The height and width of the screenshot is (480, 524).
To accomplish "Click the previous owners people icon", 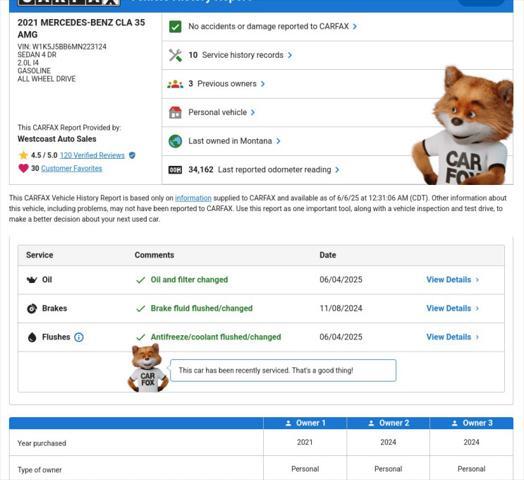I will [x=175, y=84].
